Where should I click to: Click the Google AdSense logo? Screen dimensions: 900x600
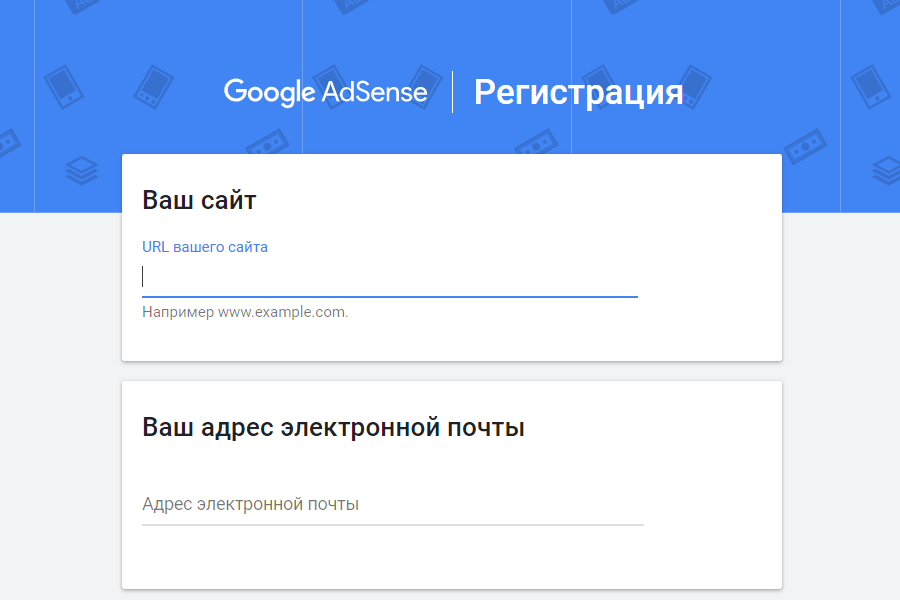tap(325, 92)
